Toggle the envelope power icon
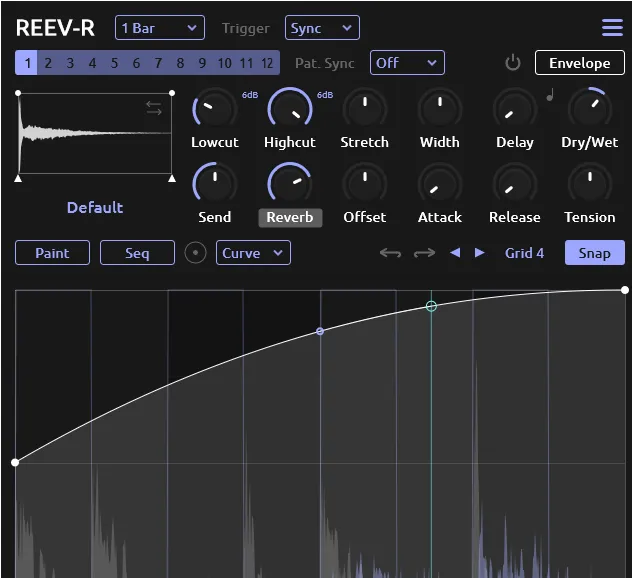This screenshot has width=632, height=578. point(513,63)
